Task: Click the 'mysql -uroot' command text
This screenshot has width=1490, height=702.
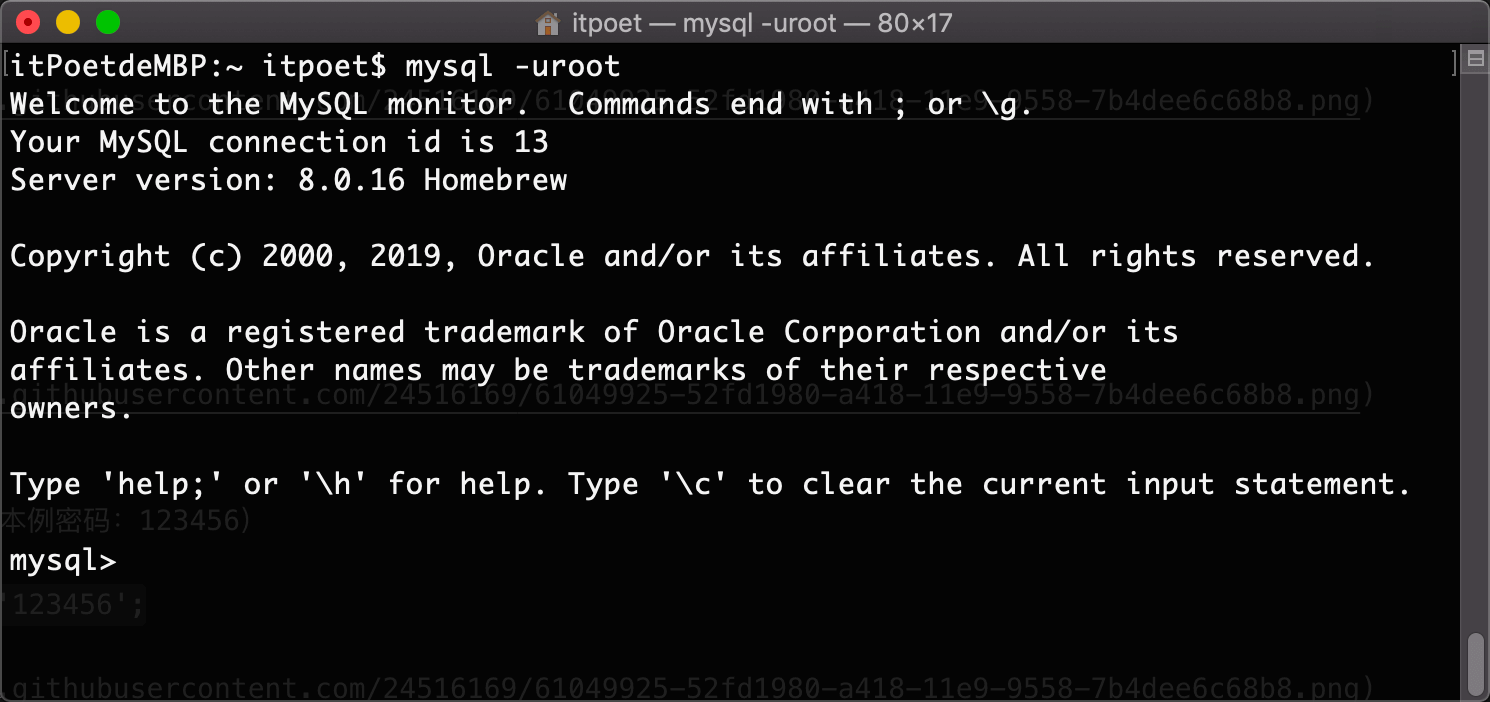Action: point(512,67)
